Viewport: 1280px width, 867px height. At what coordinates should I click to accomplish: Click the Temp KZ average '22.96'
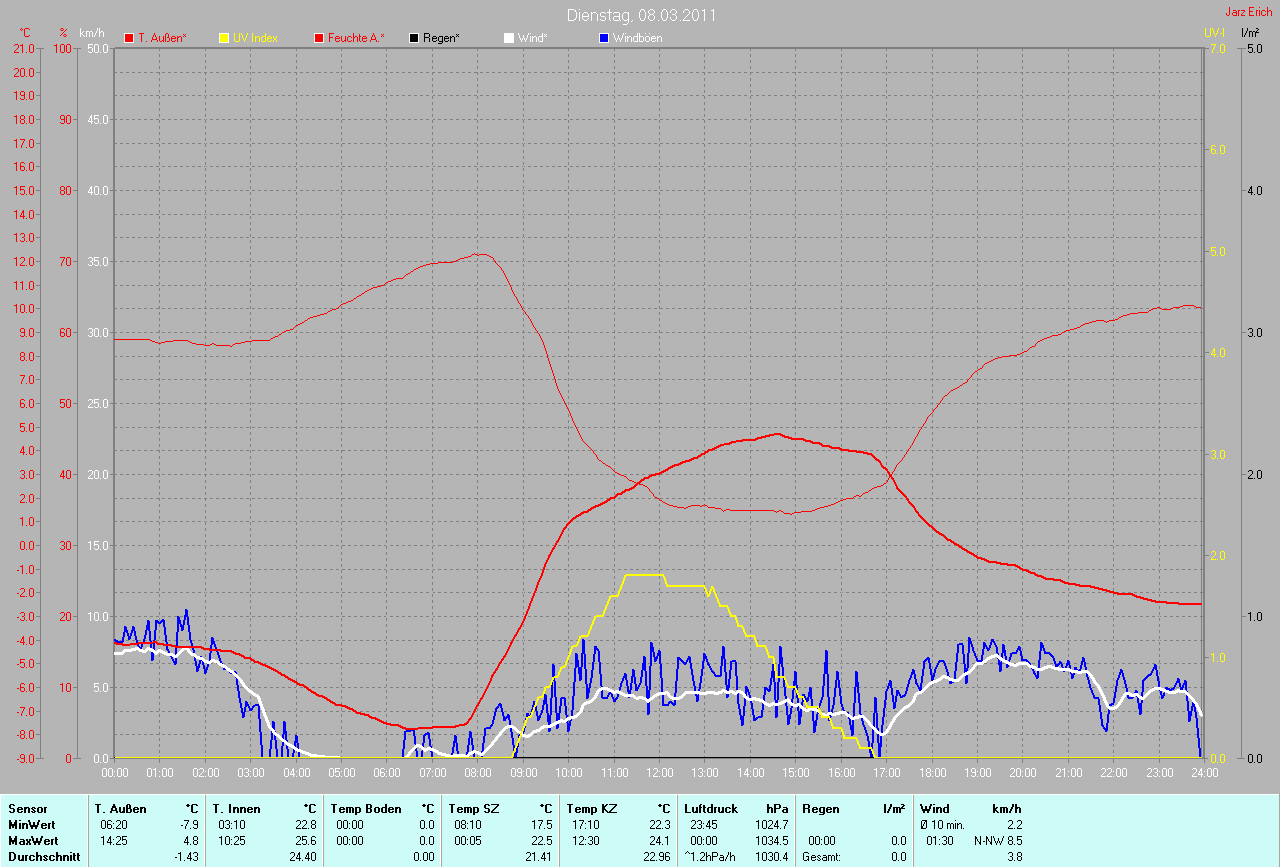point(655,857)
